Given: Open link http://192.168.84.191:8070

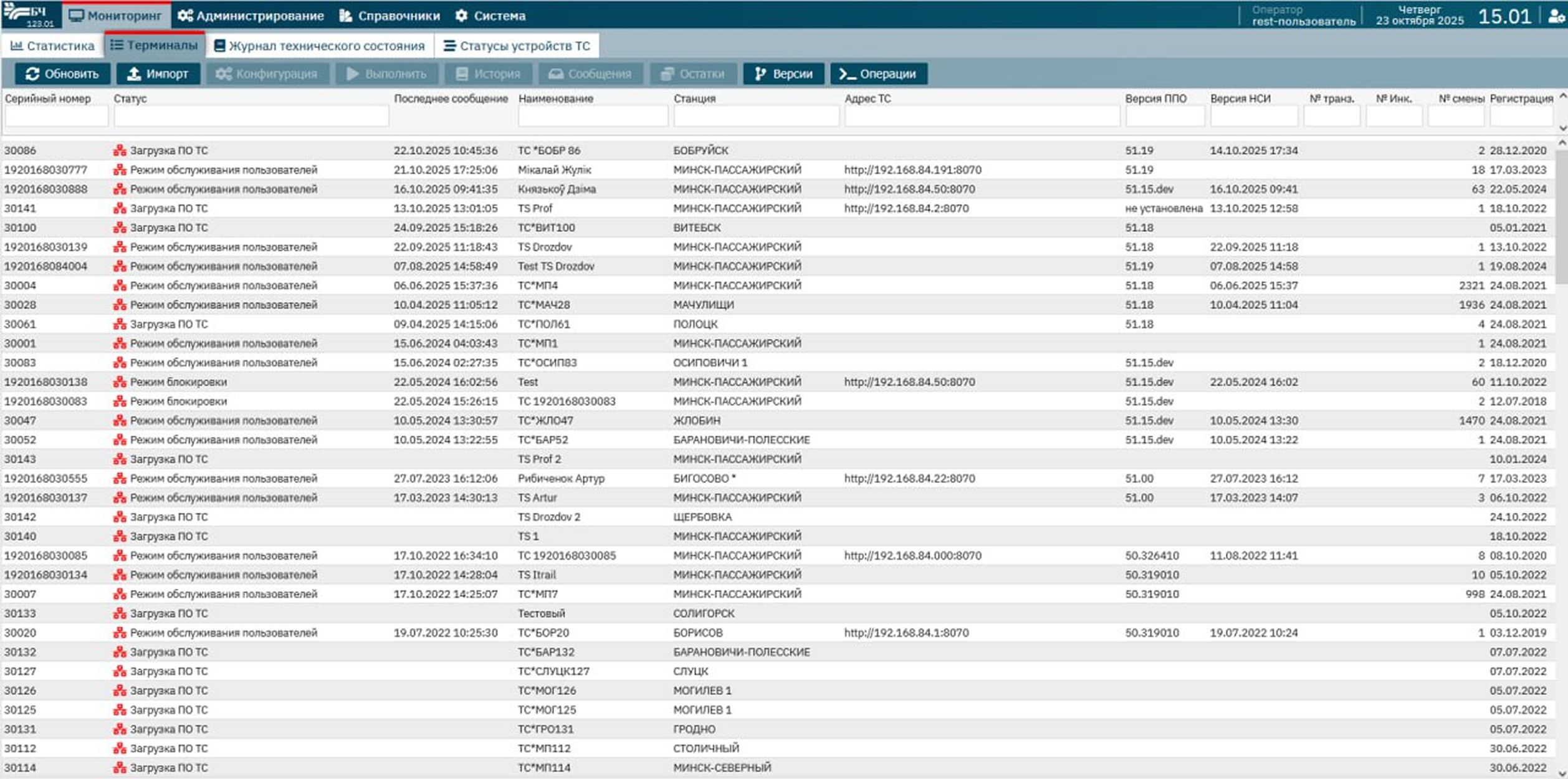Looking at the screenshot, I should click(x=912, y=170).
